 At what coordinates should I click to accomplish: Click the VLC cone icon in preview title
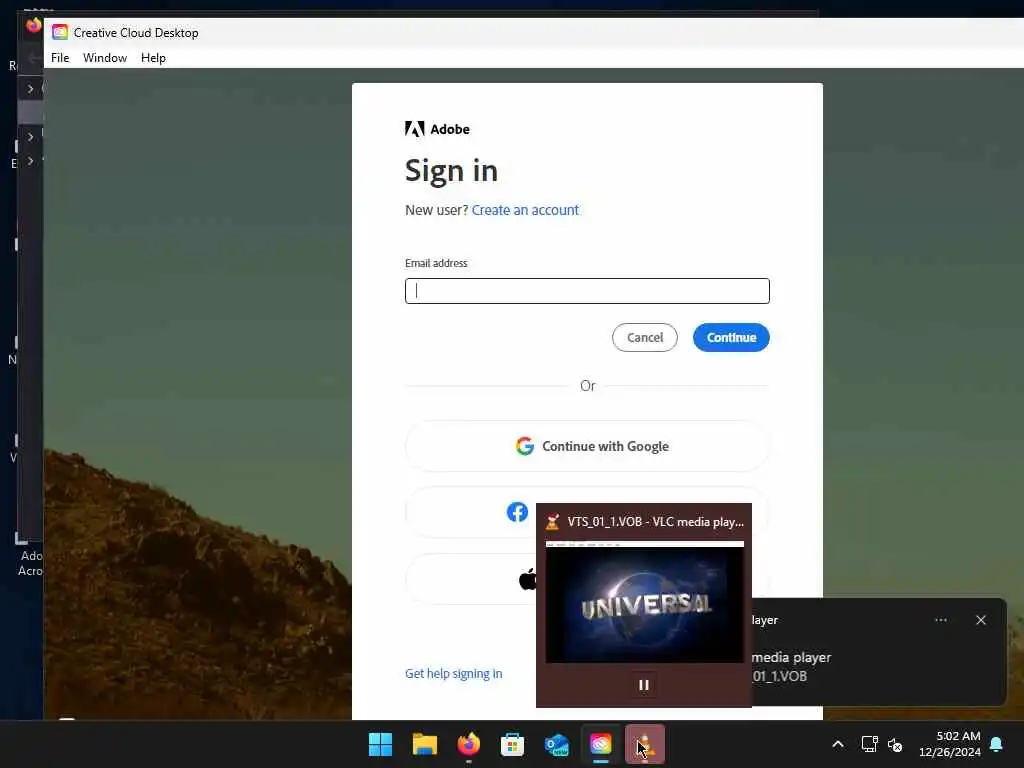(552, 521)
